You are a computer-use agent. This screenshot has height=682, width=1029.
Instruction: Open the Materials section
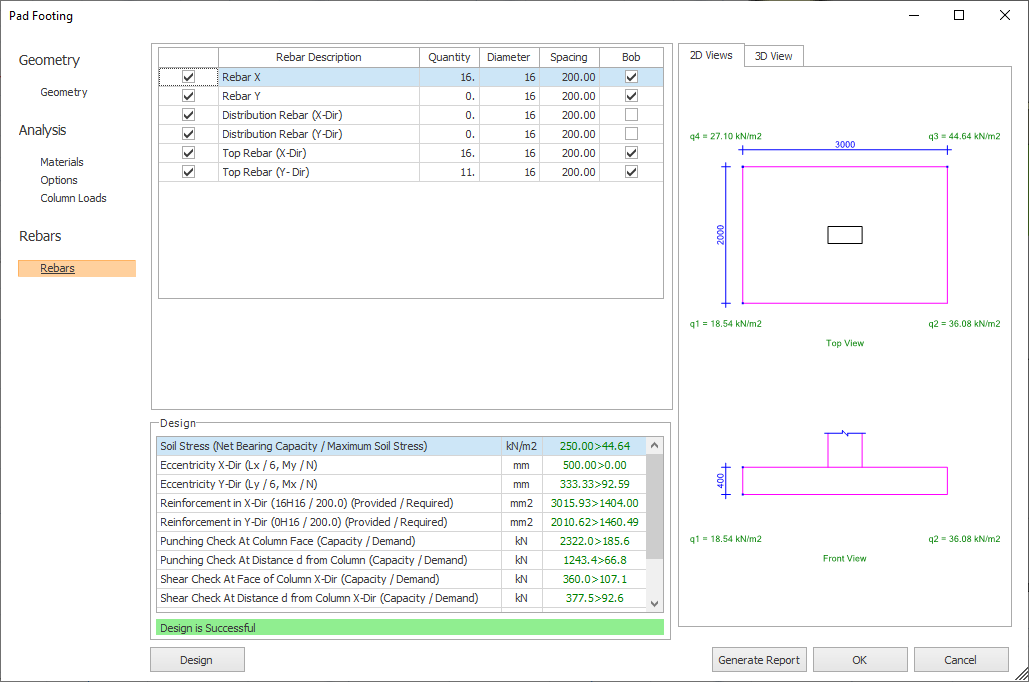(x=62, y=162)
